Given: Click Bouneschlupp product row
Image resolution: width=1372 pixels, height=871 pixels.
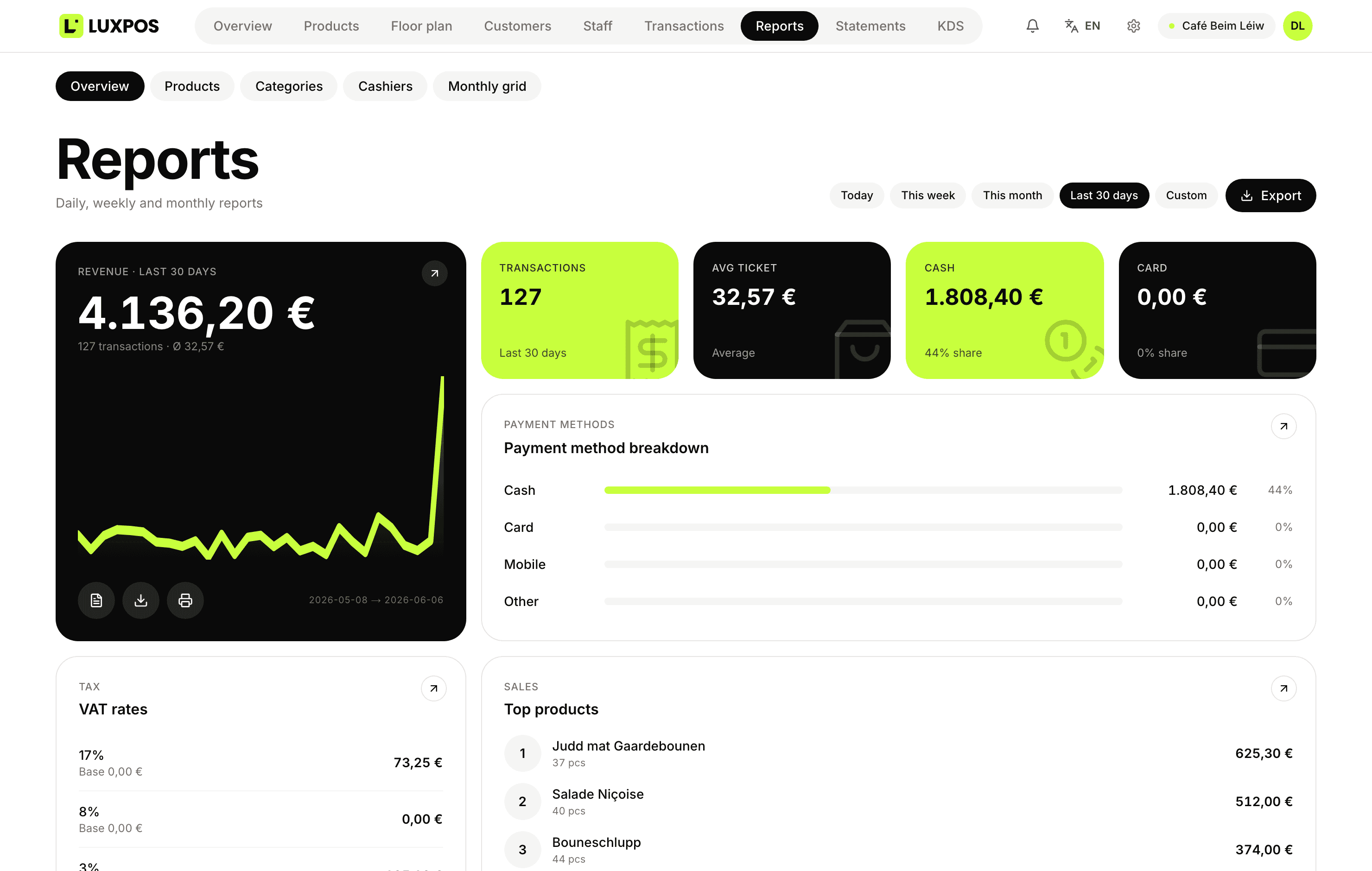Looking at the screenshot, I should (x=899, y=849).
